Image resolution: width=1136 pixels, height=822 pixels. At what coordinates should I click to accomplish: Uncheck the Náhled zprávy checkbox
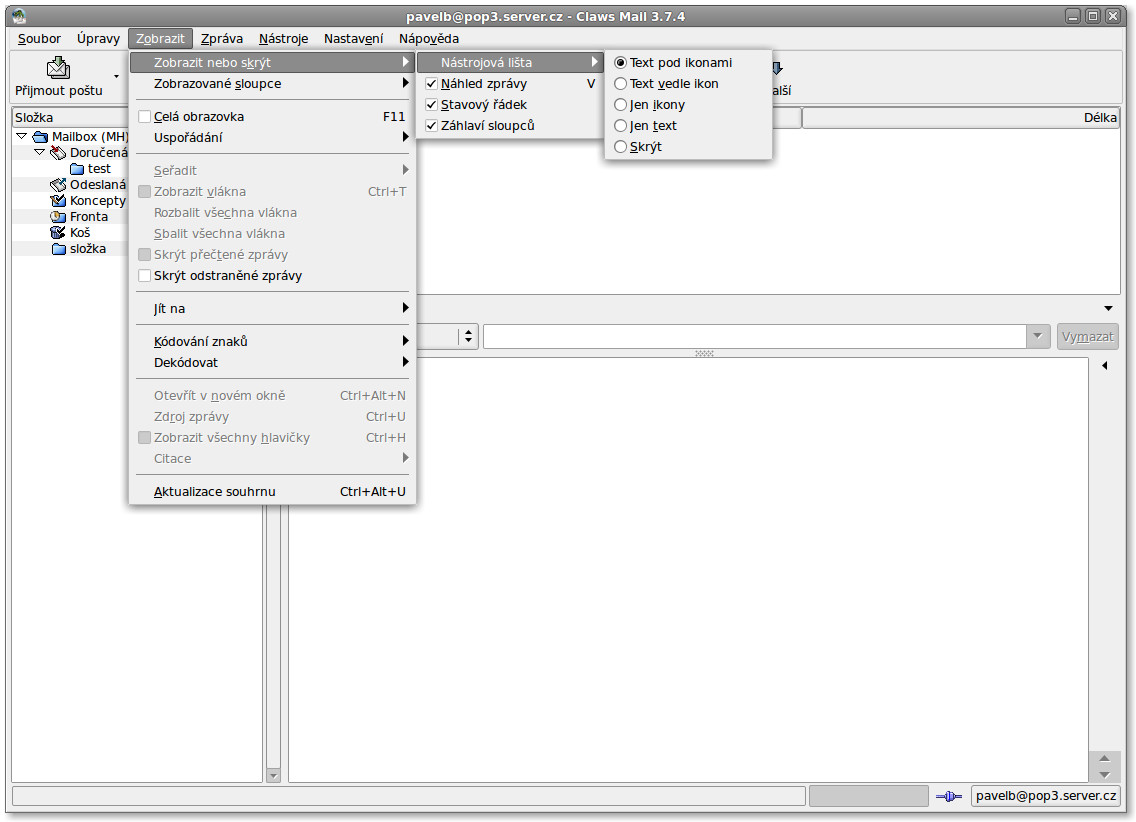click(x=432, y=84)
